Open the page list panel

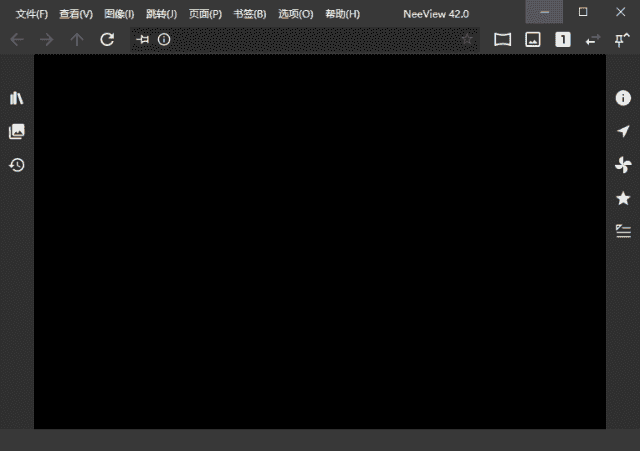[x=16, y=131]
